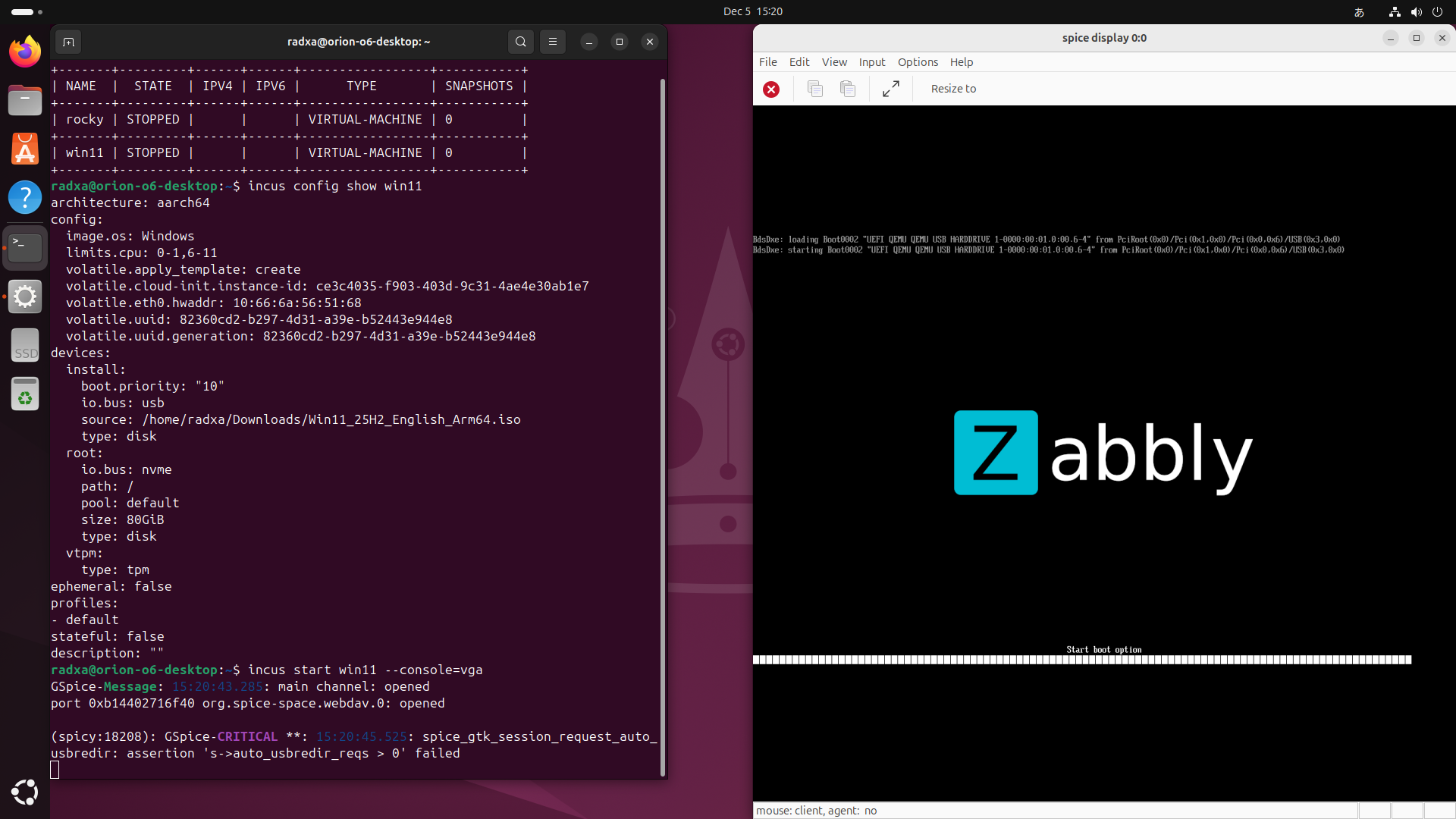The image size is (1456, 819).
Task: Open the View menu
Action: point(834,62)
